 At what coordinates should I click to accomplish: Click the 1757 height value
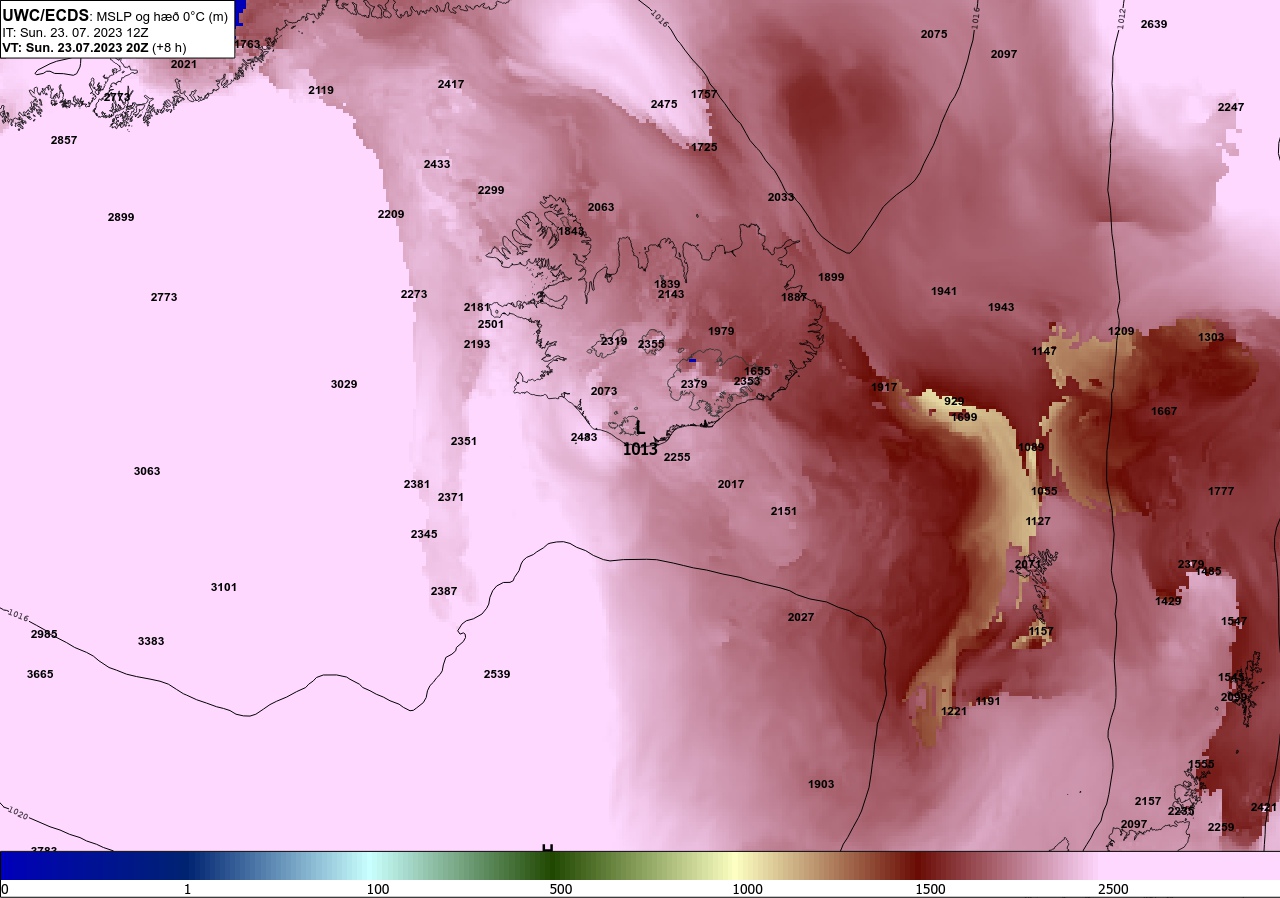click(704, 94)
